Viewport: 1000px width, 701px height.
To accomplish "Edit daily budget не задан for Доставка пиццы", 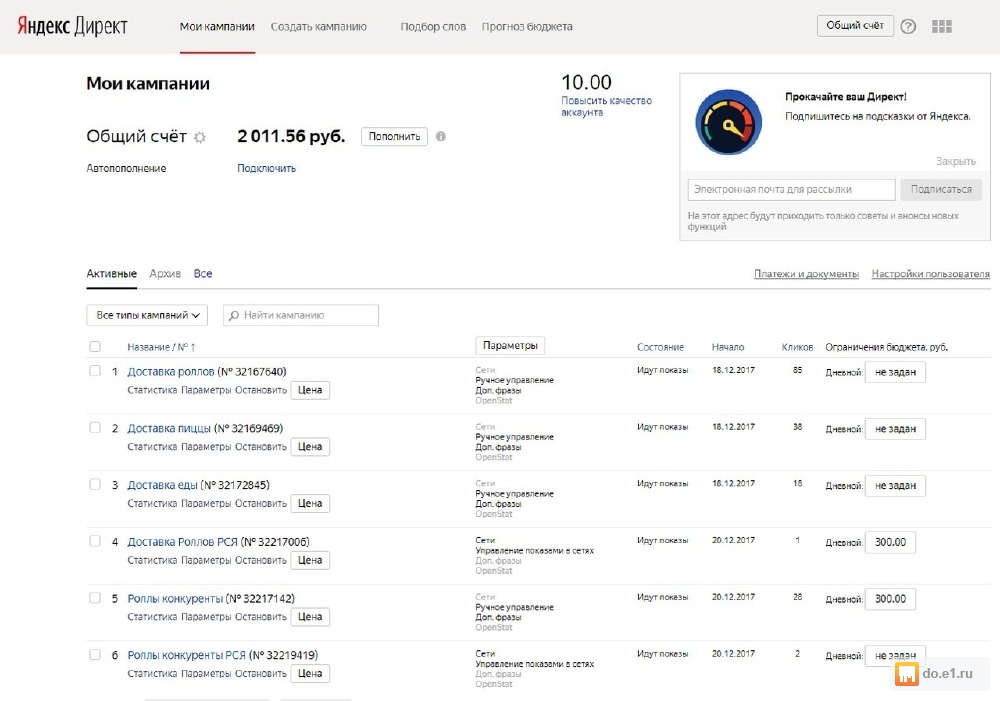I will (895, 429).
